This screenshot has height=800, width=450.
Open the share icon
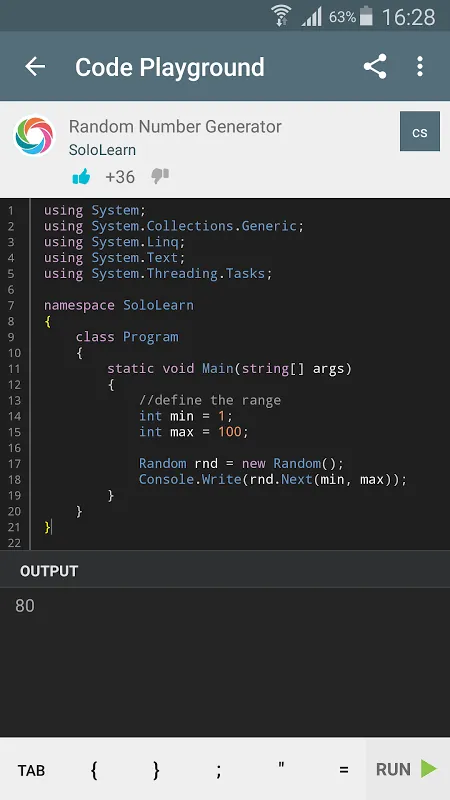tap(375, 66)
